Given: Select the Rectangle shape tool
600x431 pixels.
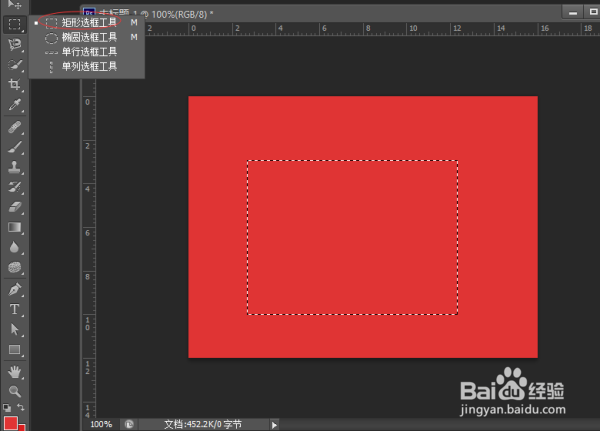Looking at the screenshot, I should [15, 349].
